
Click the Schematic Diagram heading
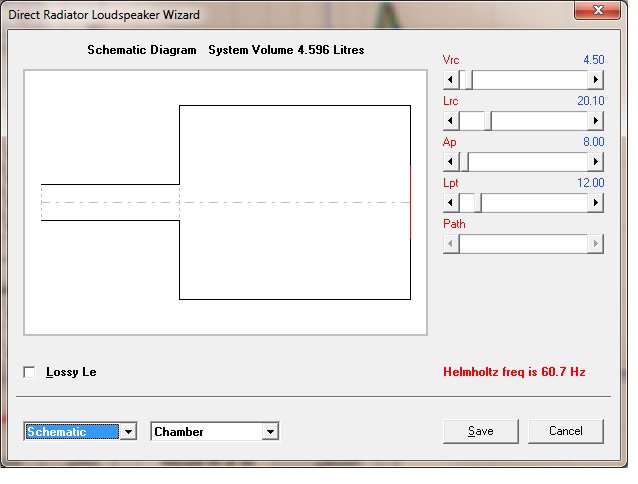click(142, 50)
